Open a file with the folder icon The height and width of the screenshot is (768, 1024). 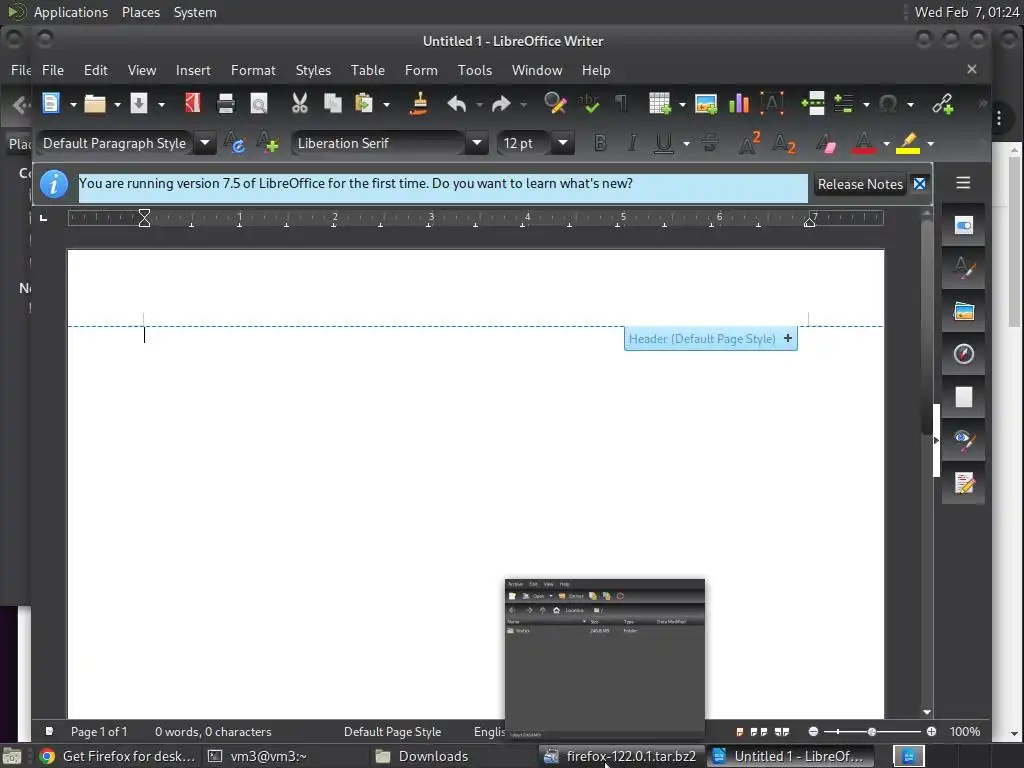click(x=95, y=103)
